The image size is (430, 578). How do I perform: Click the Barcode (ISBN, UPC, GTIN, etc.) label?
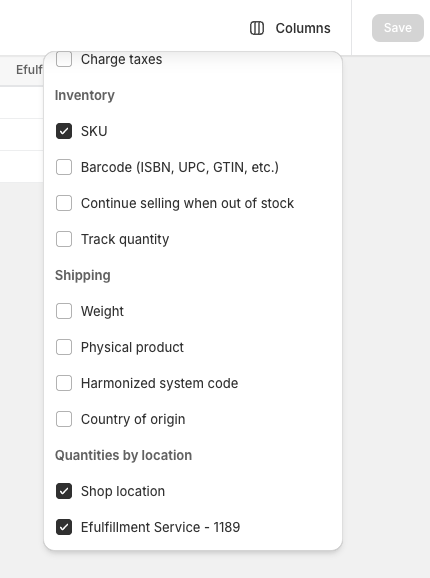[180, 167]
